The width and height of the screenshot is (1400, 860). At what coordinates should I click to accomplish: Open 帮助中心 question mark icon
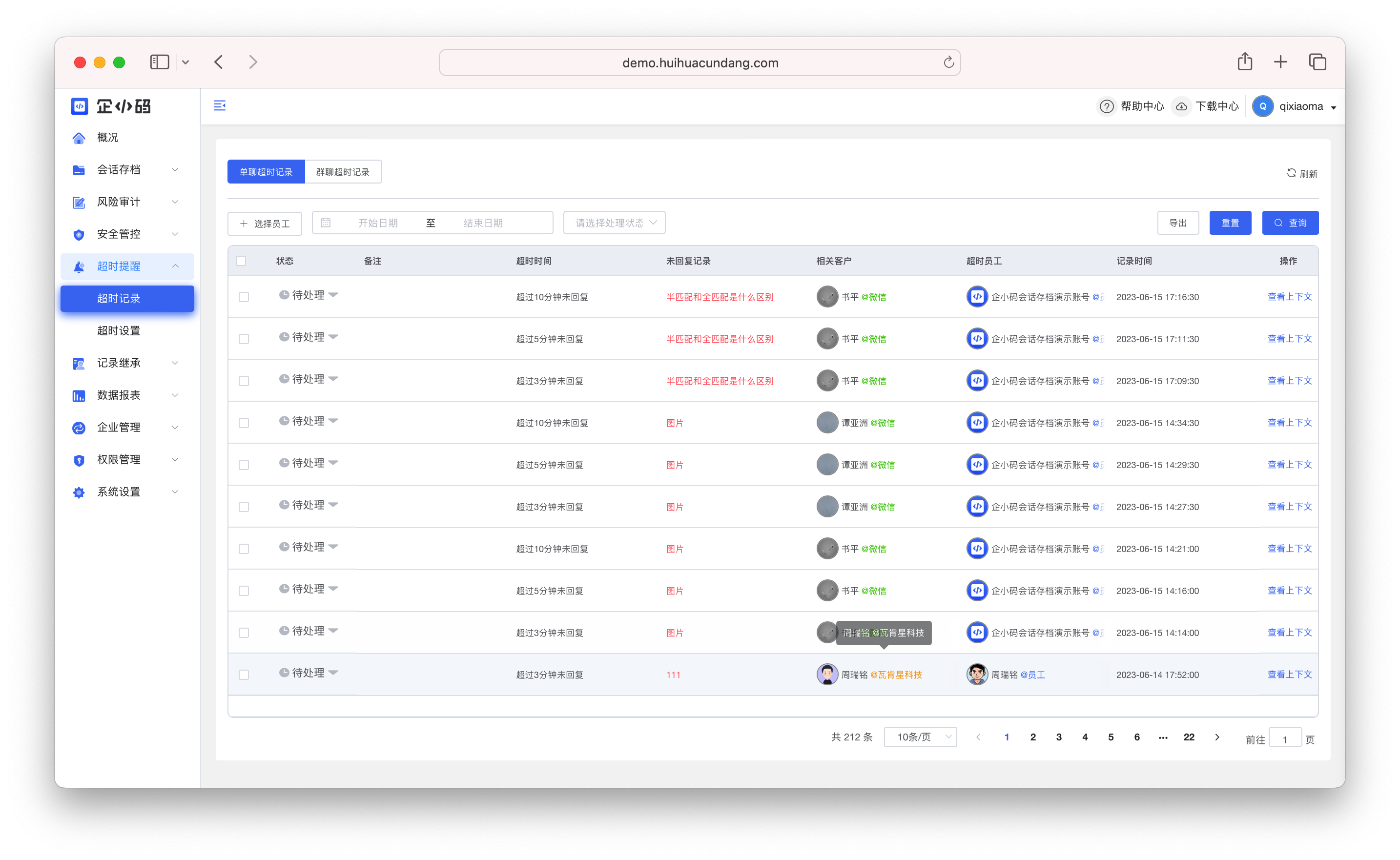[1106, 106]
